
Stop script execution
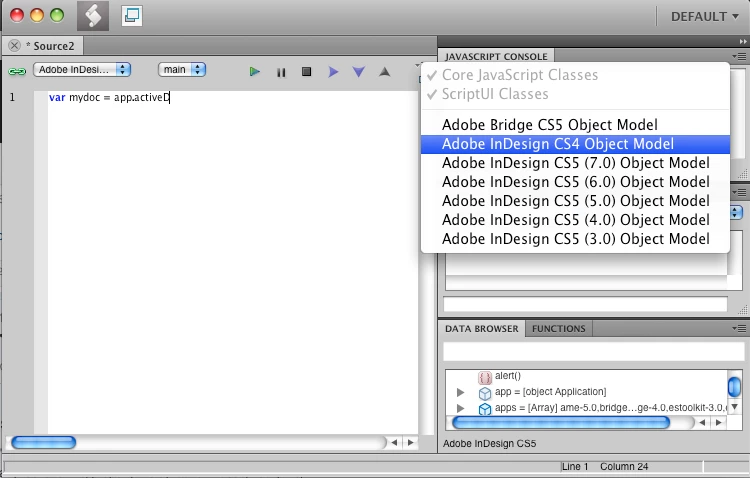click(x=307, y=72)
